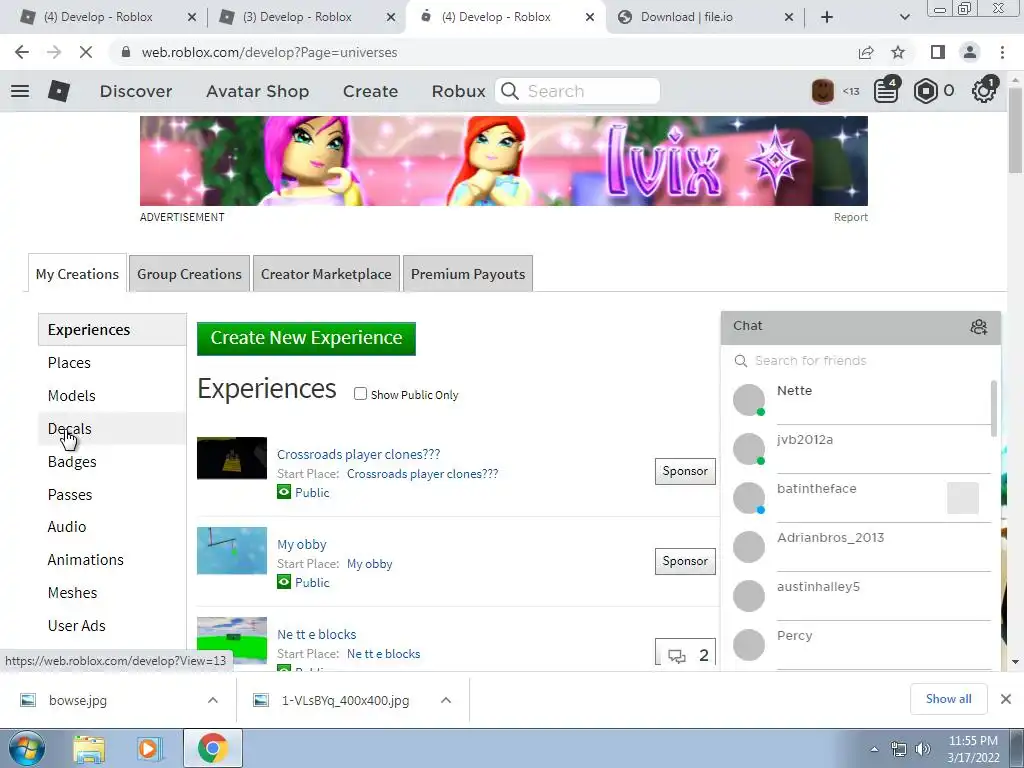Open Create in navigation bar
This screenshot has width=1024, height=768.
pyautogui.click(x=370, y=91)
